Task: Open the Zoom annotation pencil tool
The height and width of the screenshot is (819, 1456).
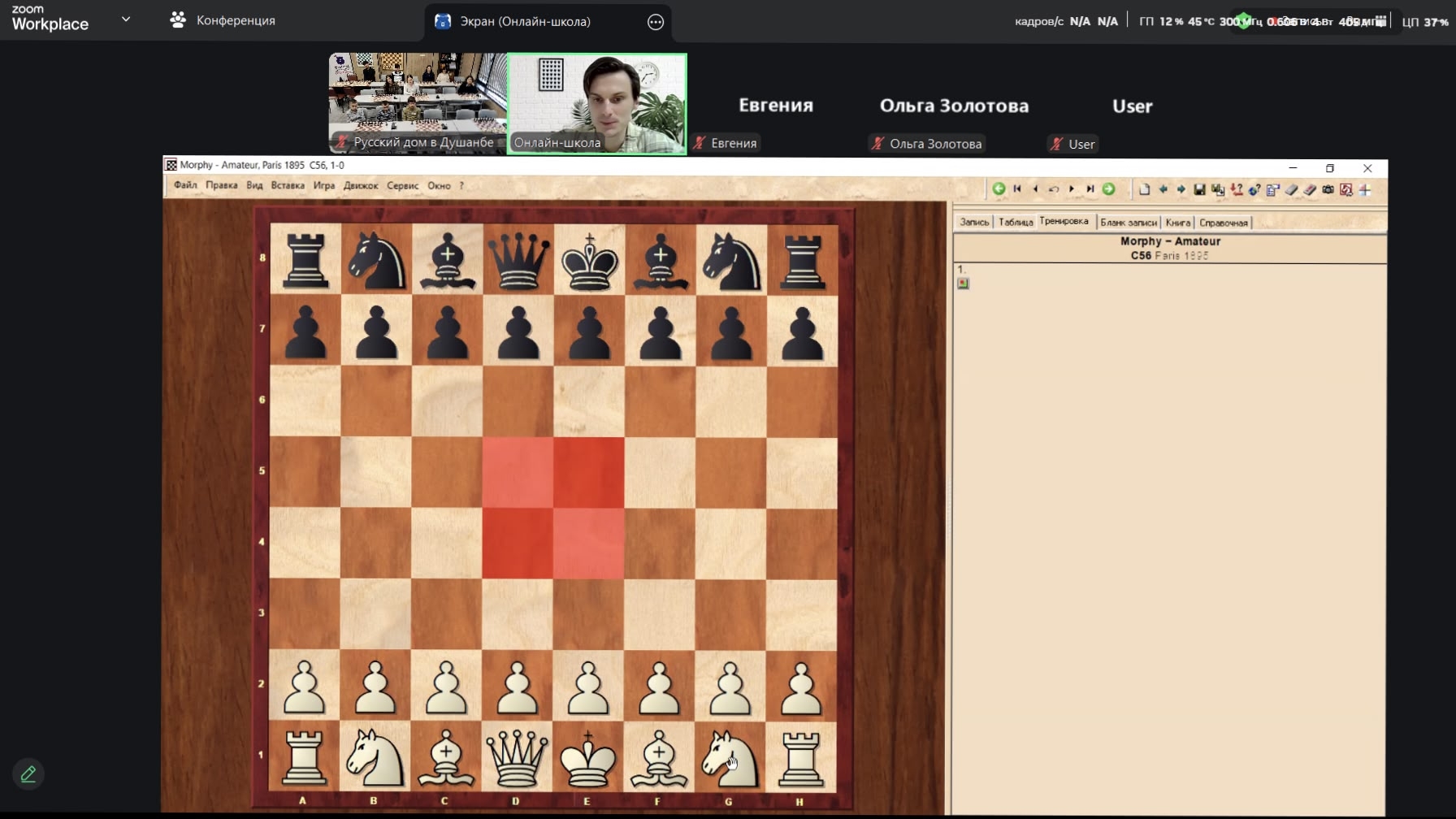Action: click(x=28, y=774)
